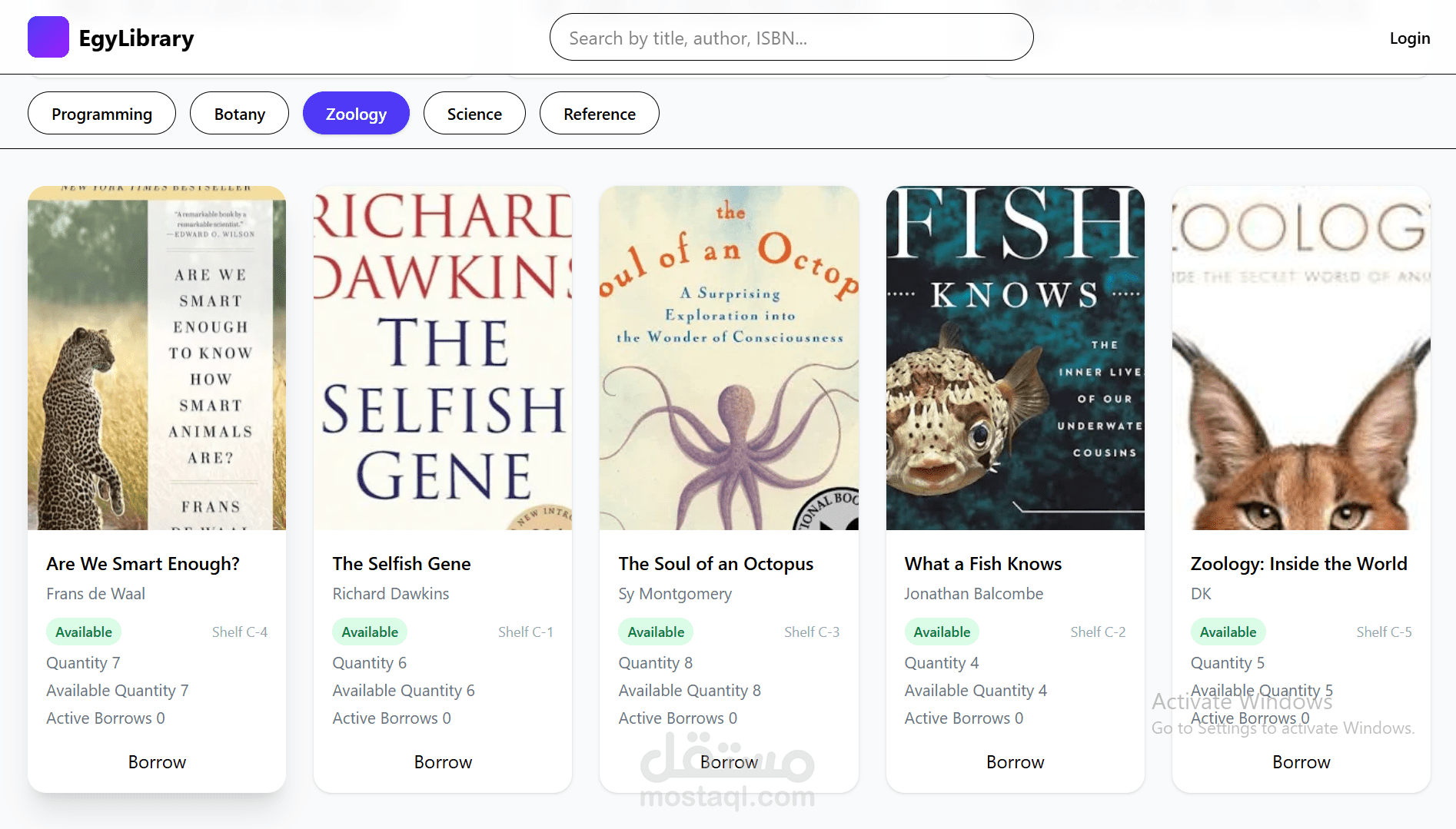Click the Available badge on The Selfish Gene
1456x829 pixels.
(369, 631)
